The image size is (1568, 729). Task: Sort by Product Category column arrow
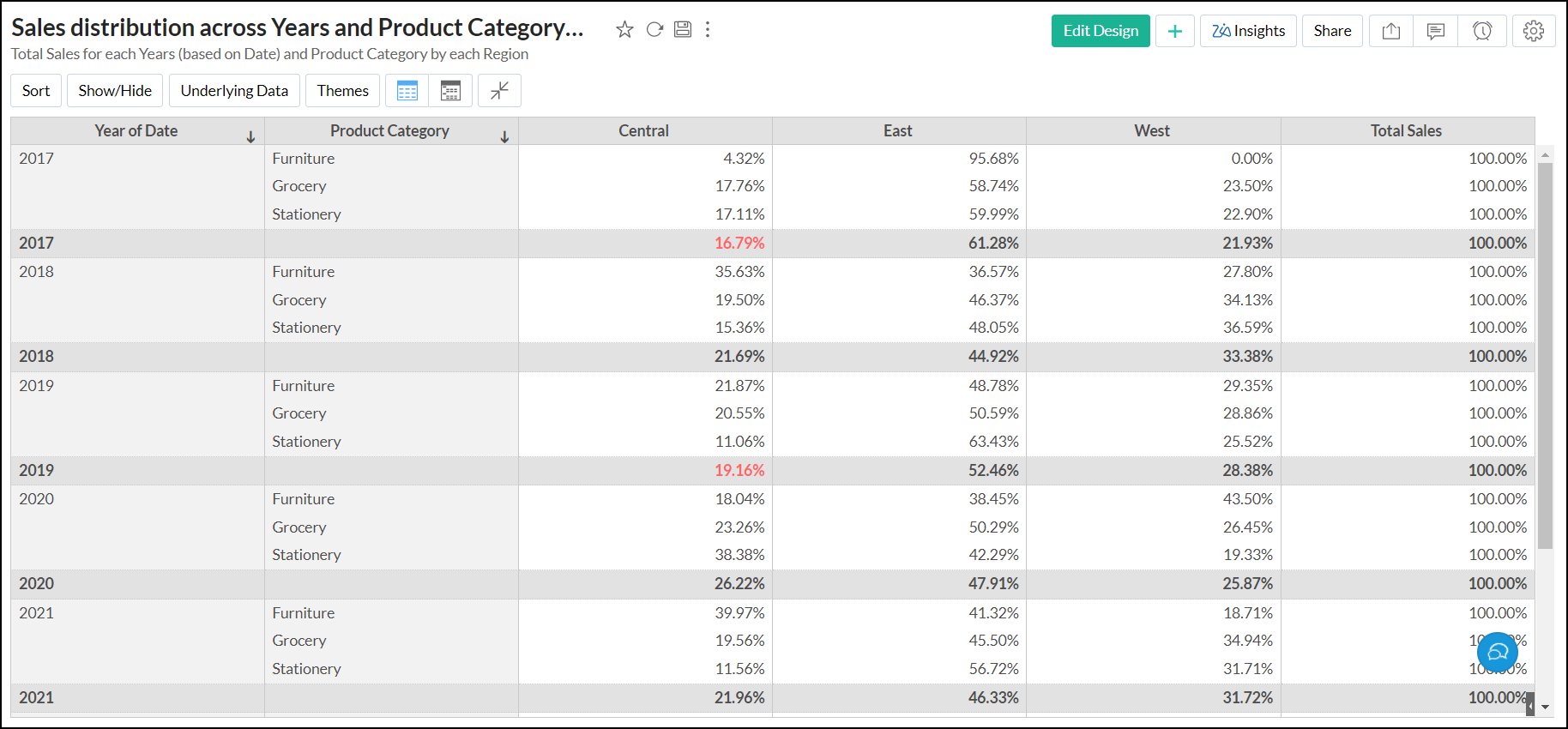tap(504, 137)
